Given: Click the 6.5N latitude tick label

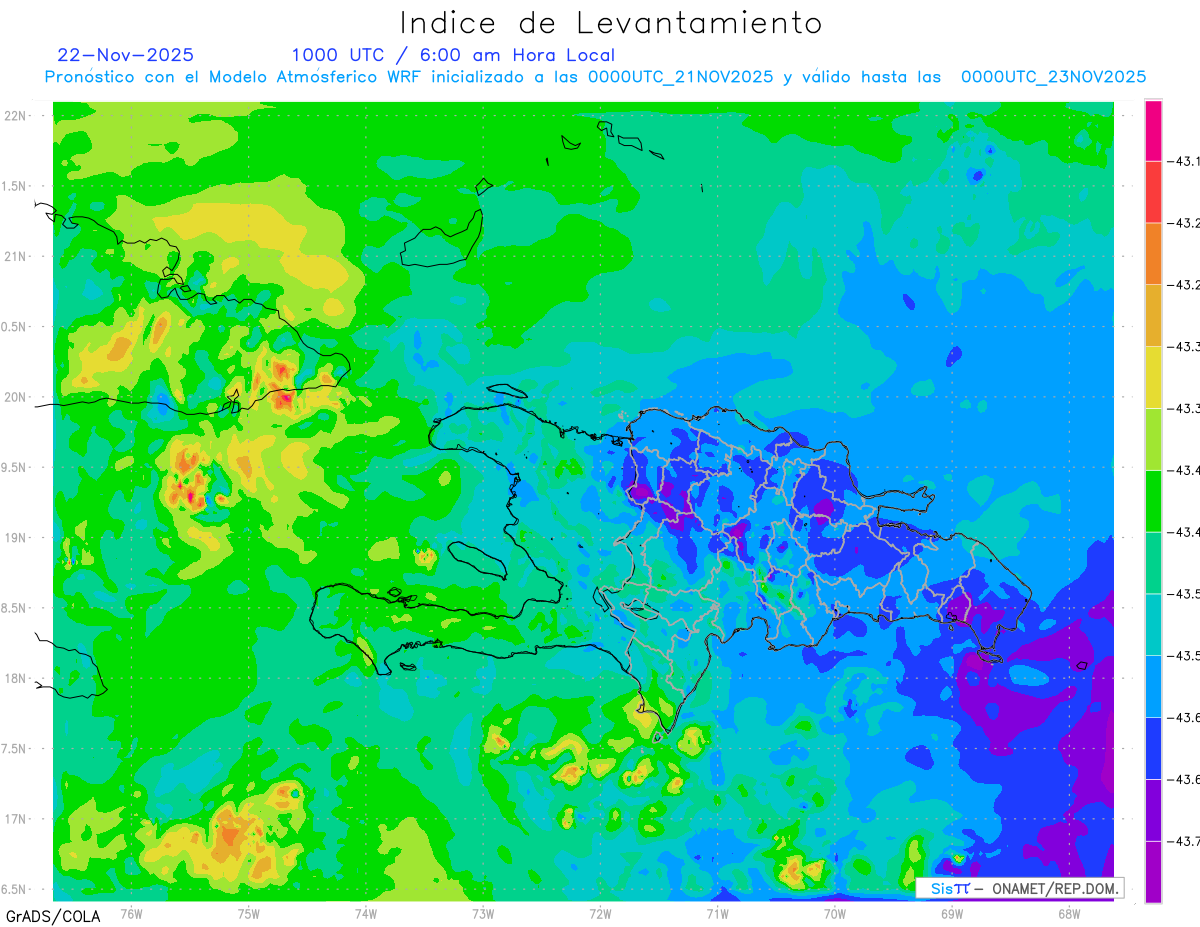Looking at the screenshot, I should pos(15,889).
